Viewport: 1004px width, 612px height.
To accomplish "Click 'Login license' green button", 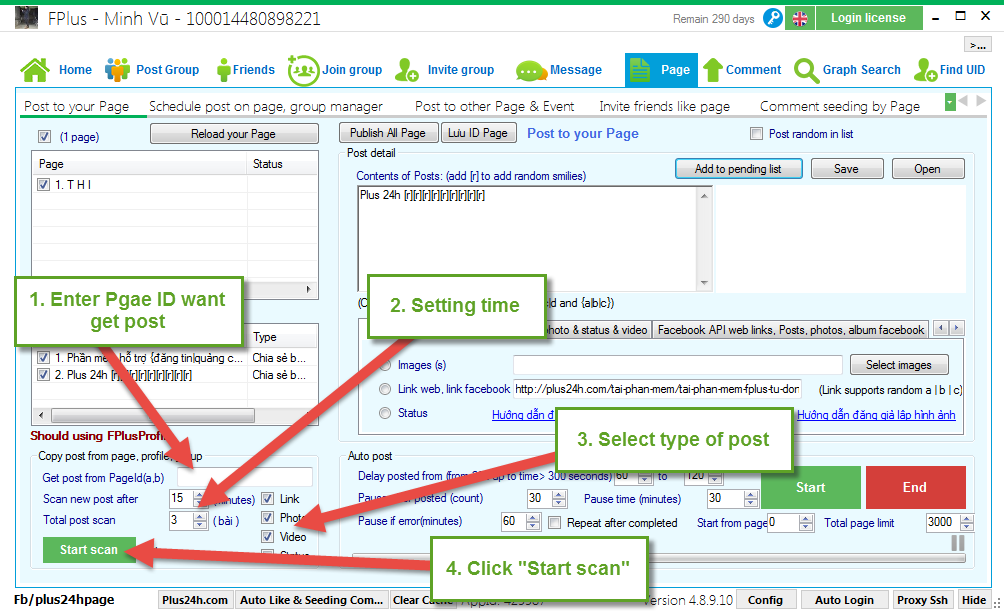I will 869,18.
